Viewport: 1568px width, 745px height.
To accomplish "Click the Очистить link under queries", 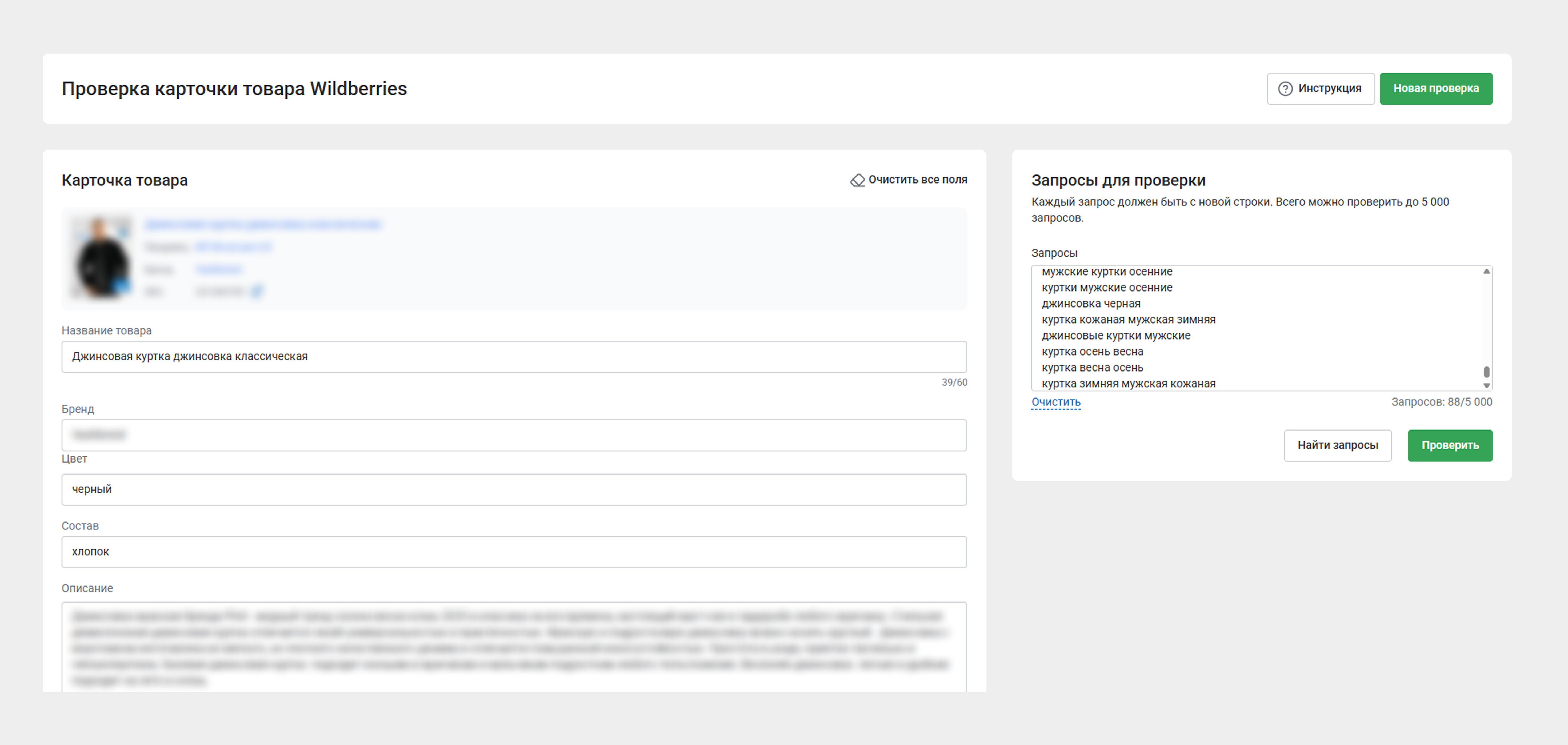I will (1055, 402).
